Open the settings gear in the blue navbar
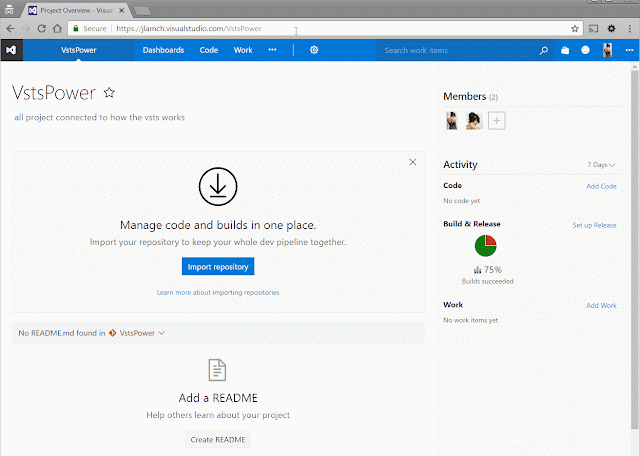This screenshot has height=456, width=640. (314, 50)
